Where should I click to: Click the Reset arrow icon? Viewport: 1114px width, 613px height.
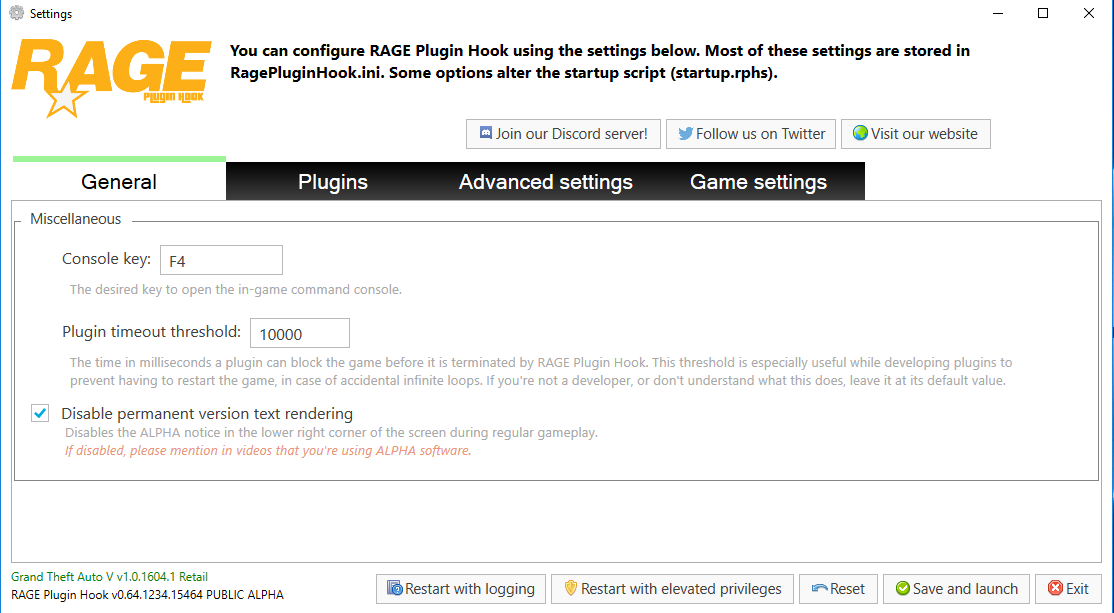(820, 589)
